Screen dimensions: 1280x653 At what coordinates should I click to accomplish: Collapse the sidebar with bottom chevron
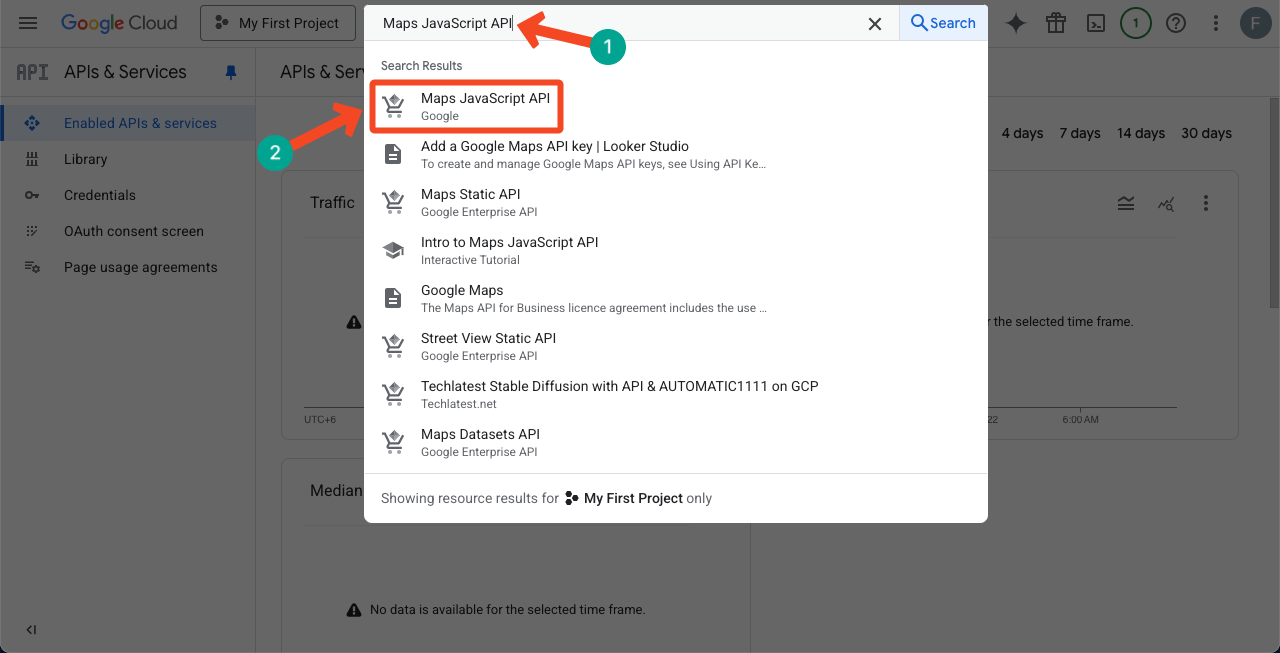click(31, 630)
